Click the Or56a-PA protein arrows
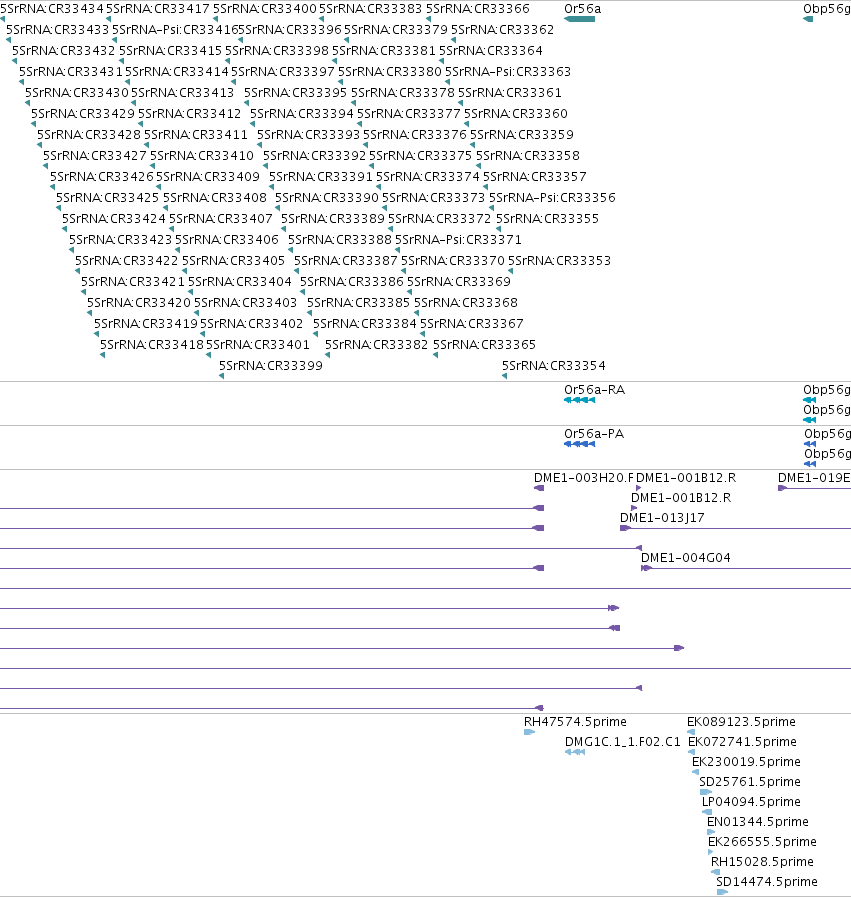 point(579,444)
